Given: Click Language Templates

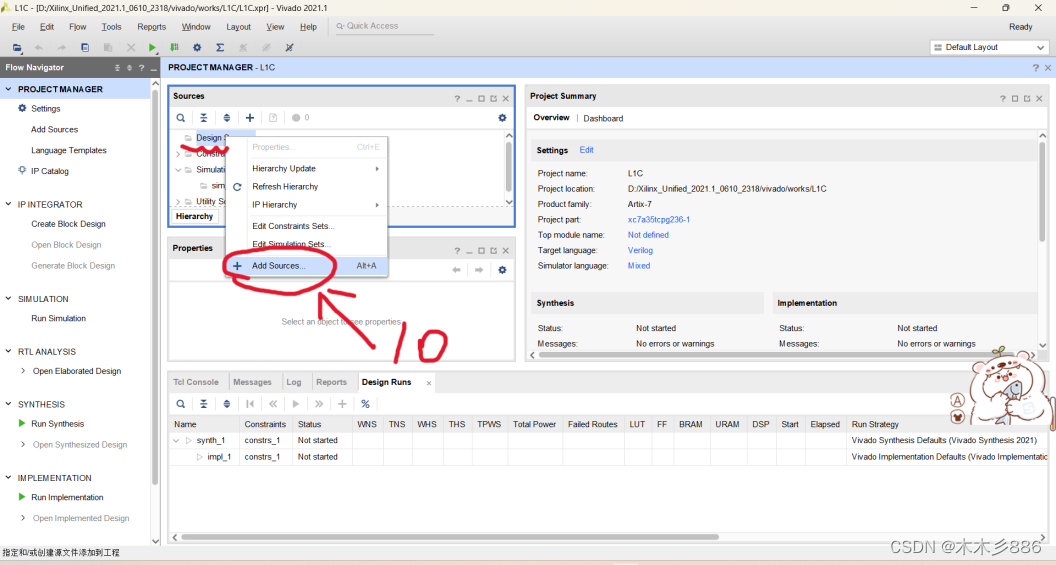Looking at the screenshot, I should click(x=69, y=150).
